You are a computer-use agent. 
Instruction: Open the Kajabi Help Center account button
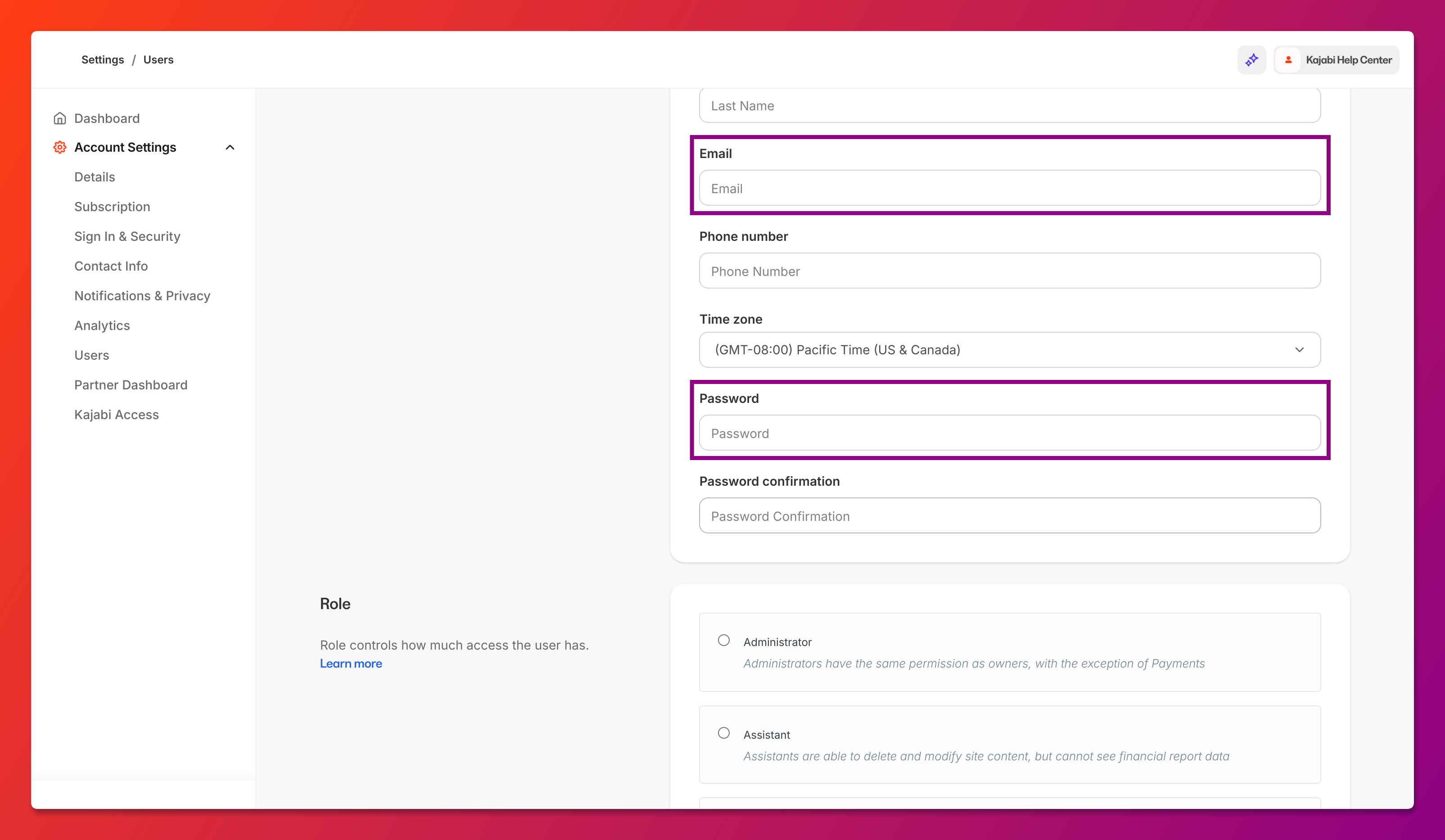(1337, 59)
